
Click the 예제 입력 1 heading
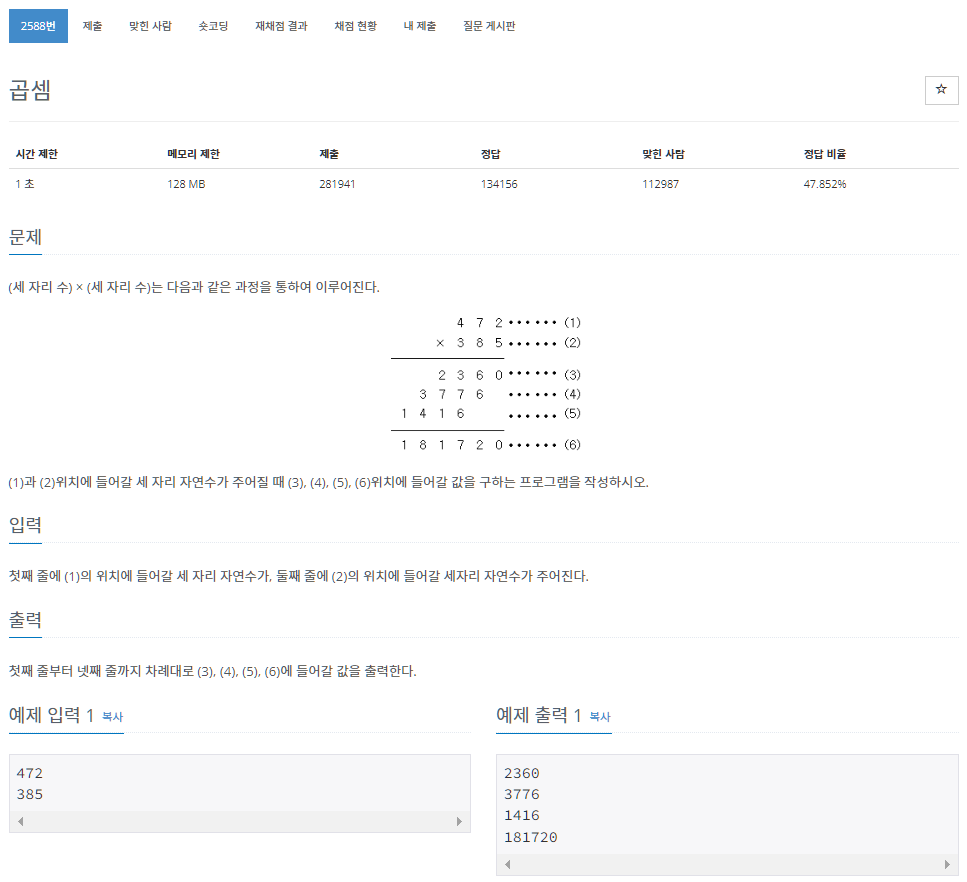click(x=51, y=715)
